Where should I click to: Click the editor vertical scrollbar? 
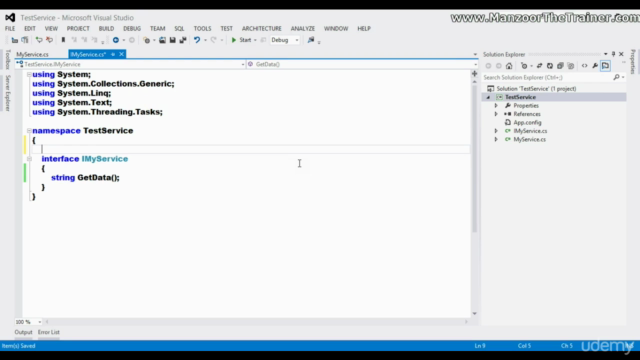click(x=474, y=160)
